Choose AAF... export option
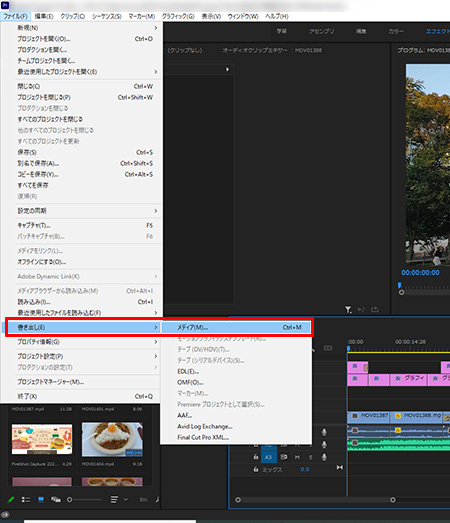450x523 pixels. coord(236,415)
